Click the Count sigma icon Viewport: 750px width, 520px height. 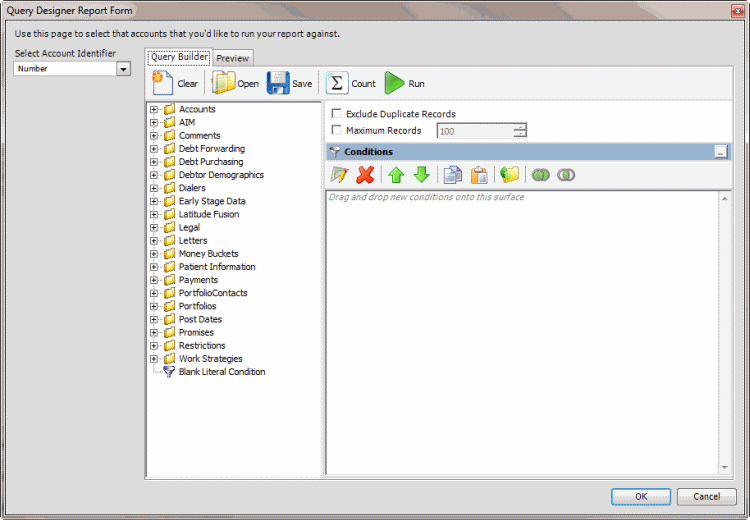click(337, 84)
